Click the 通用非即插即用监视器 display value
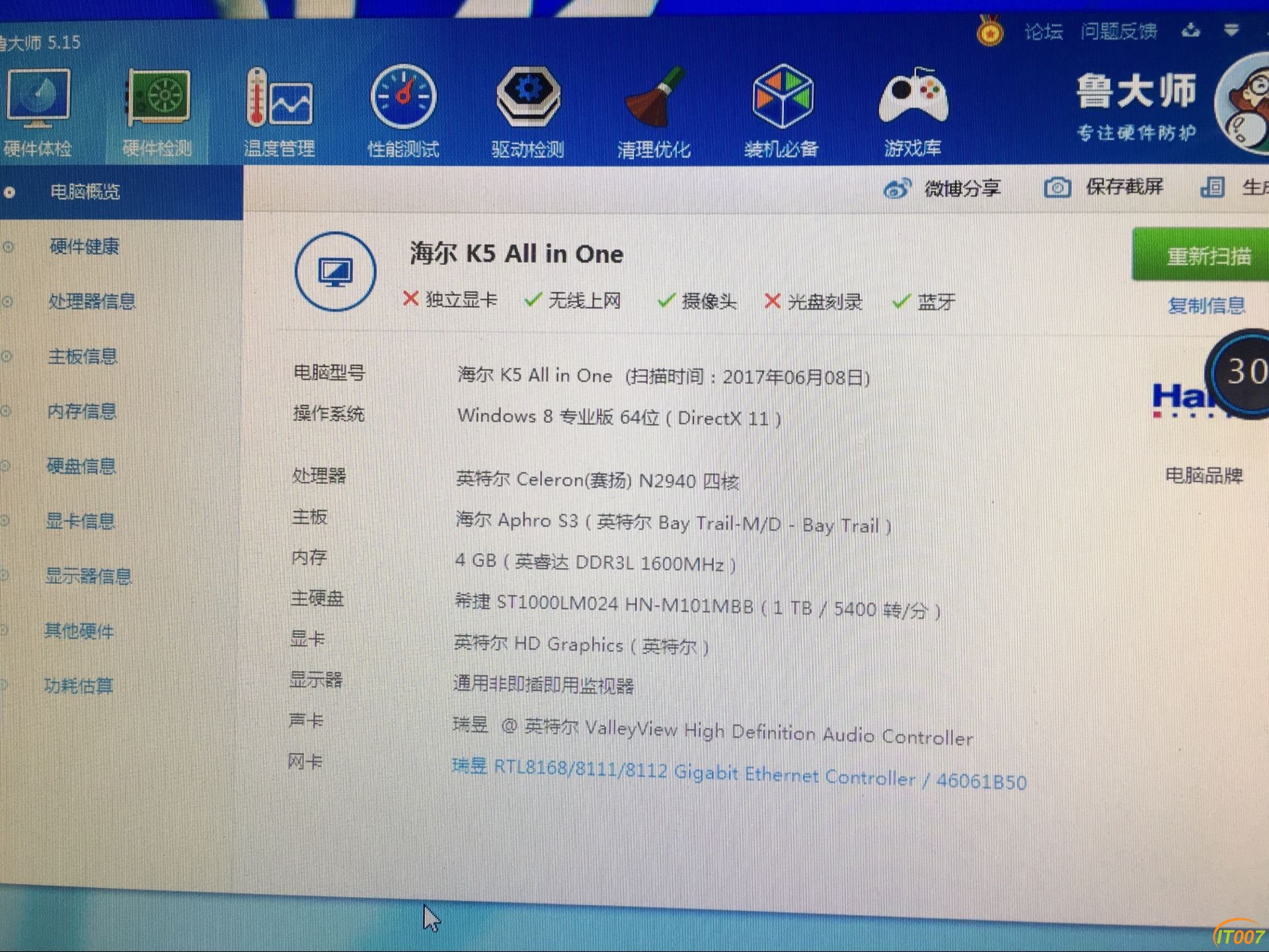1269x952 pixels. 543,684
